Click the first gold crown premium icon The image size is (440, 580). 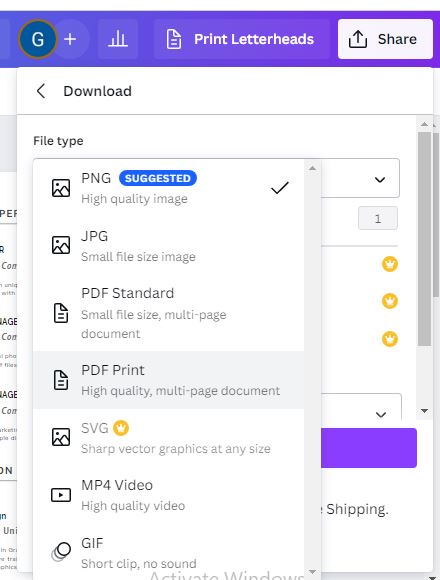390,264
